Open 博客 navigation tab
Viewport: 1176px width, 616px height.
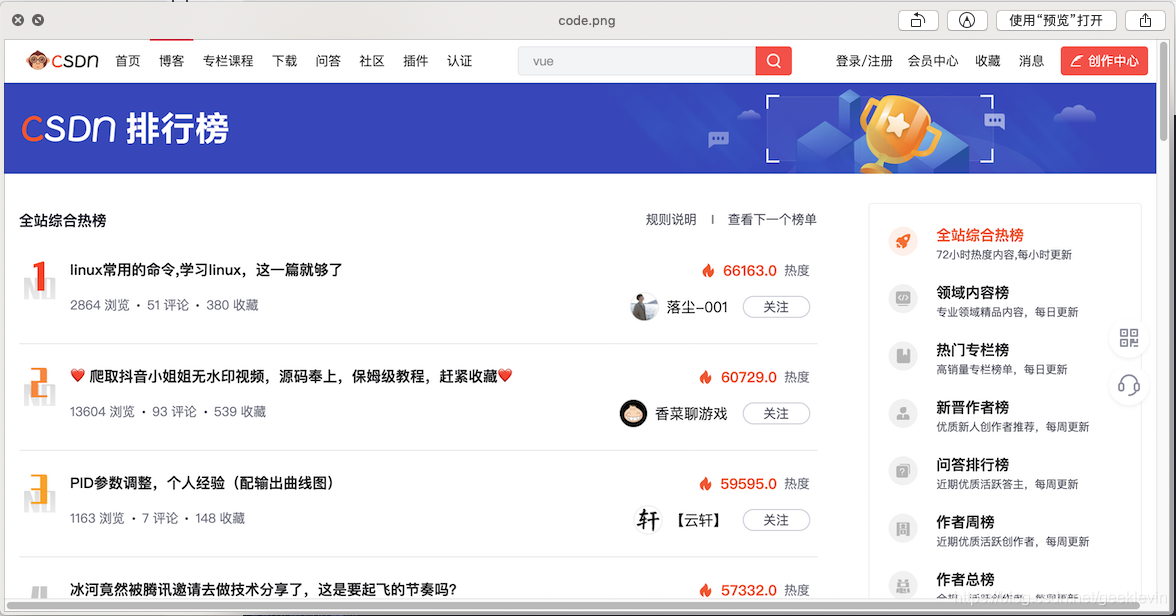(x=171, y=61)
